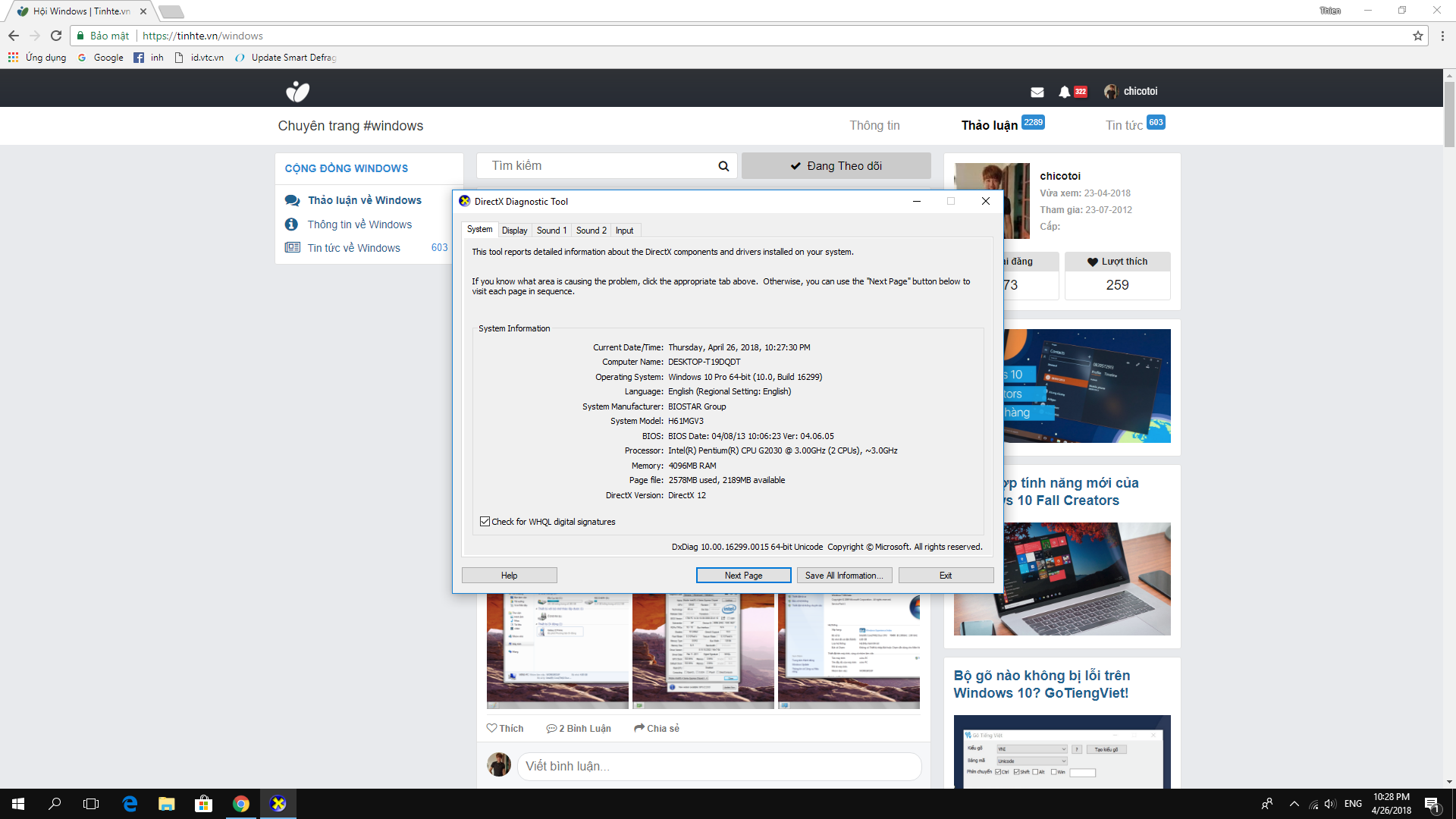Open the Update Smart Defrag bookmark

pos(286,58)
